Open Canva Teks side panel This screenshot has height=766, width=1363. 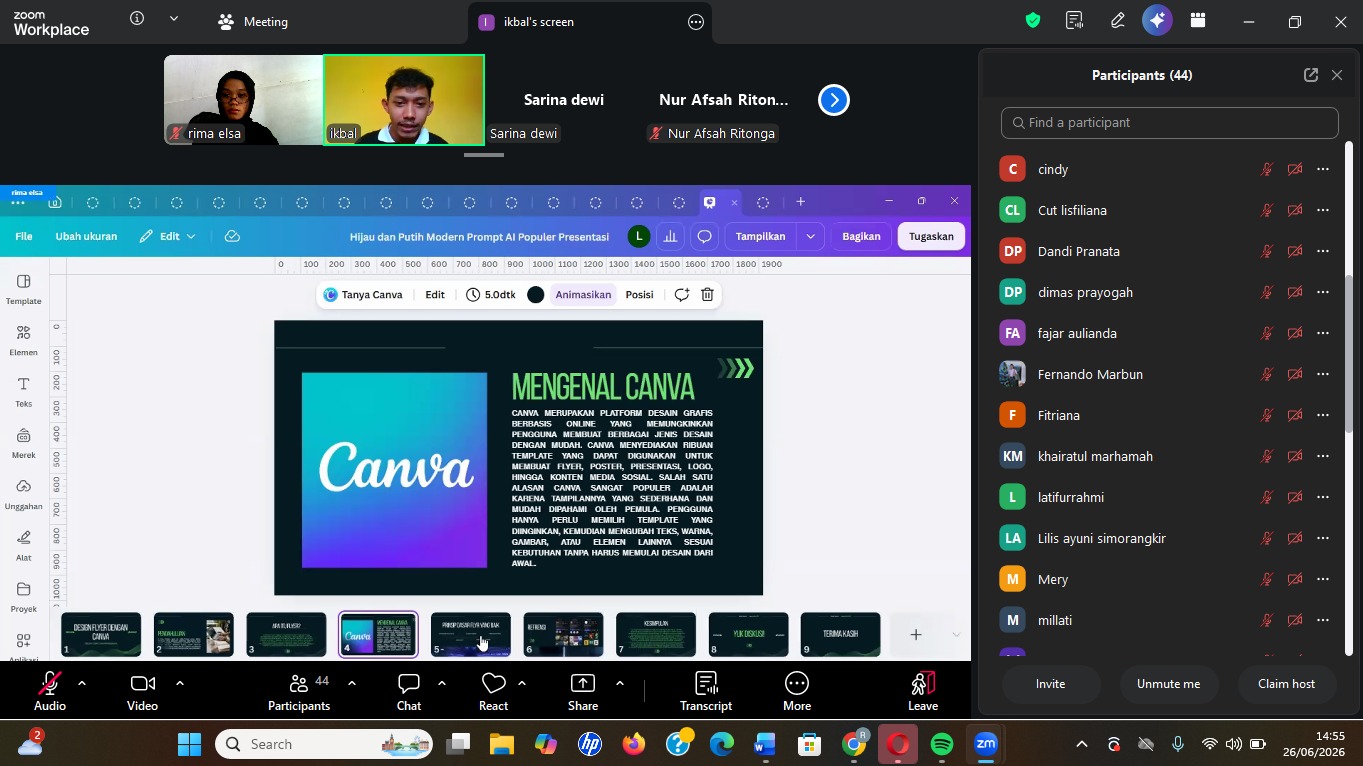coord(24,392)
